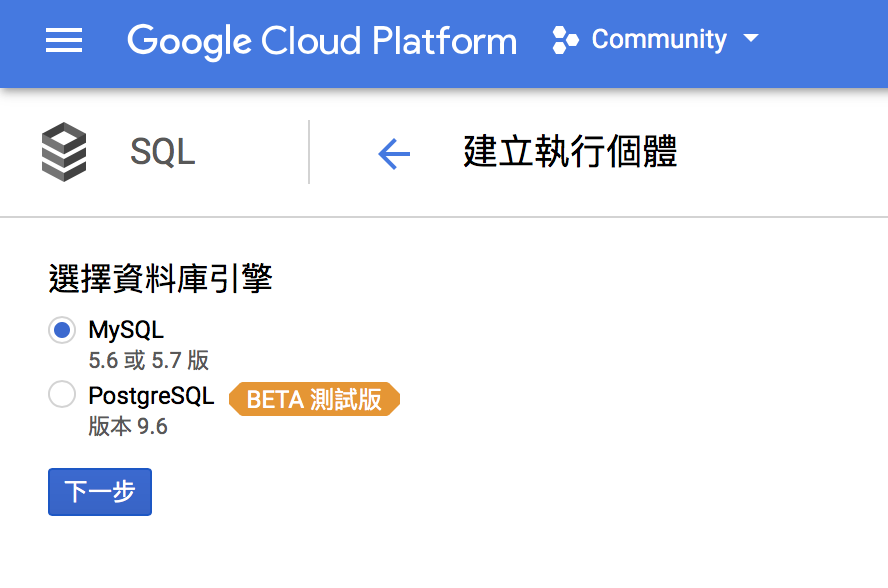Click the PostgreSQL option label

tap(151, 395)
